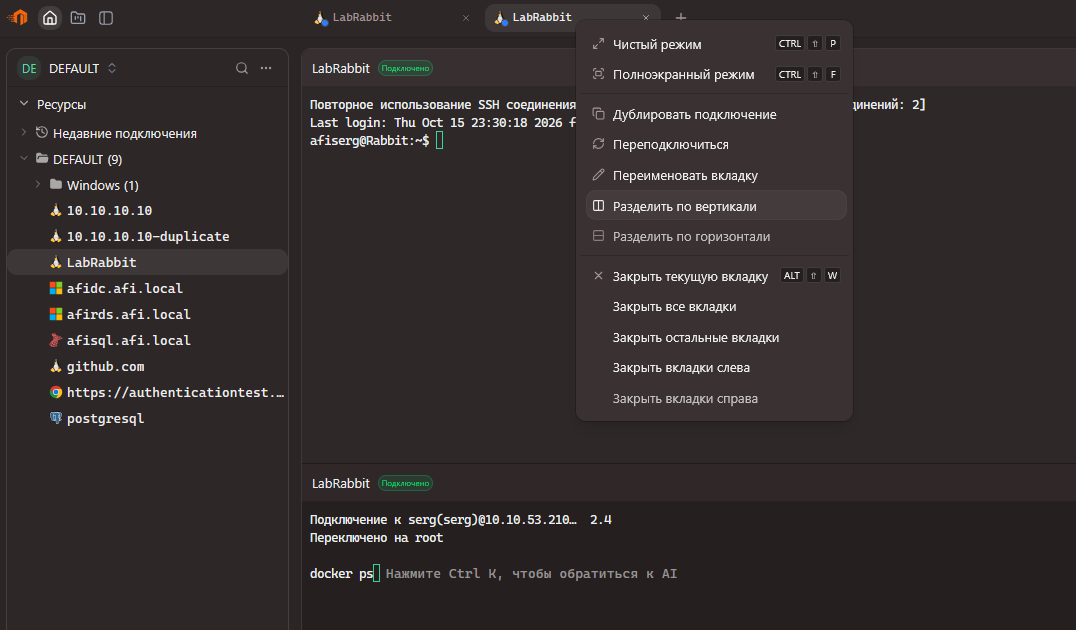This screenshot has height=630, width=1076.
Task: Select Закрыть остальные вкладки
Action: point(716,338)
